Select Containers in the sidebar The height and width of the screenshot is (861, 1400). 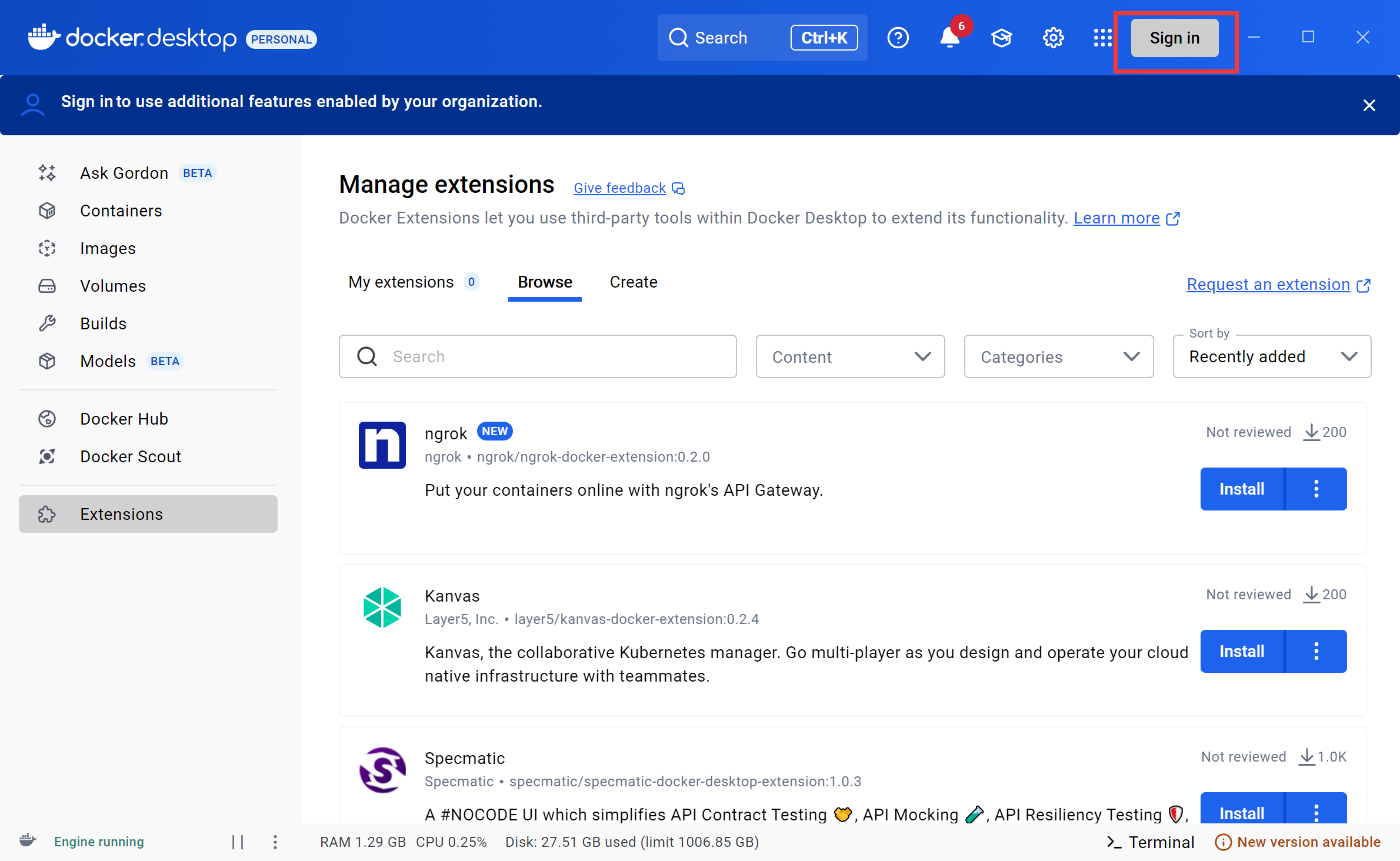[121, 211]
